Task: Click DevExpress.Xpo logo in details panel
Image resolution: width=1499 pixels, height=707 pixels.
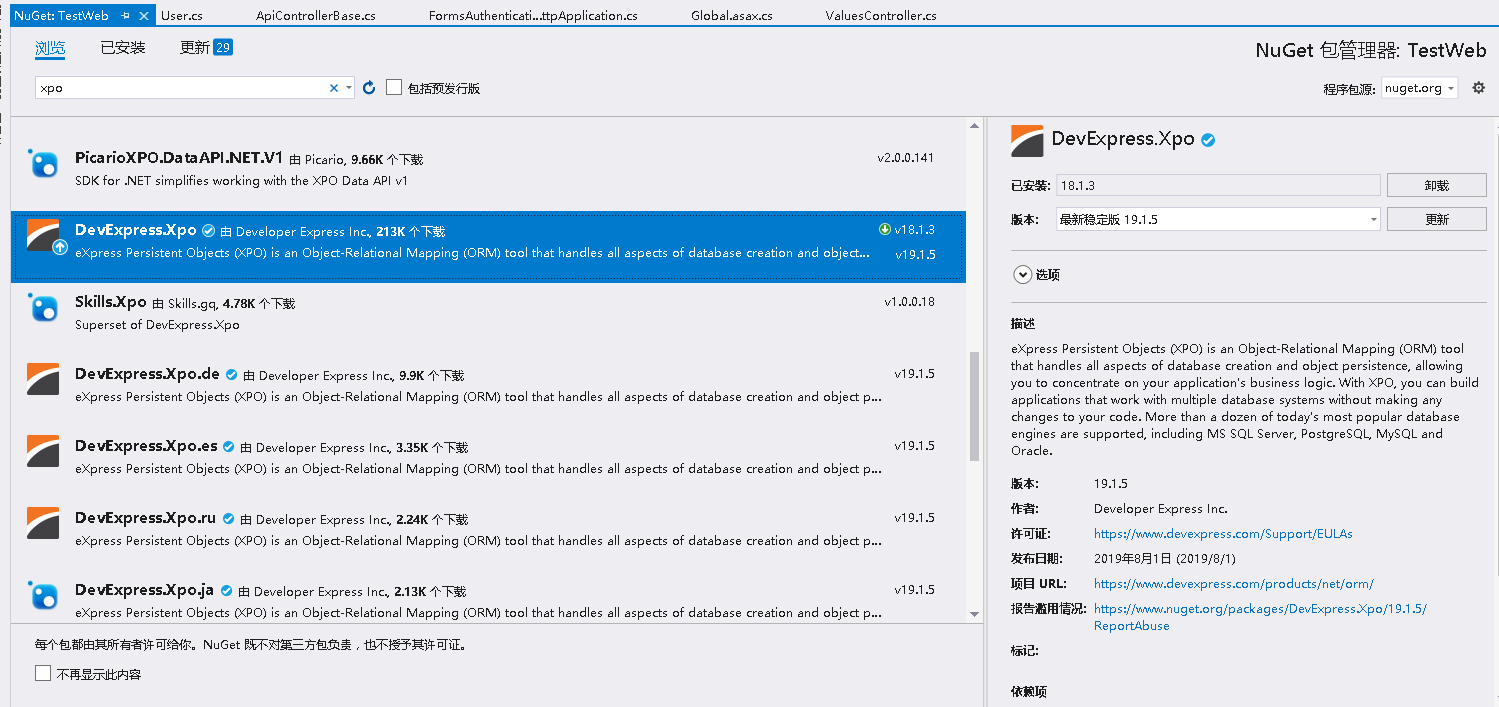Action: [x=1027, y=141]
